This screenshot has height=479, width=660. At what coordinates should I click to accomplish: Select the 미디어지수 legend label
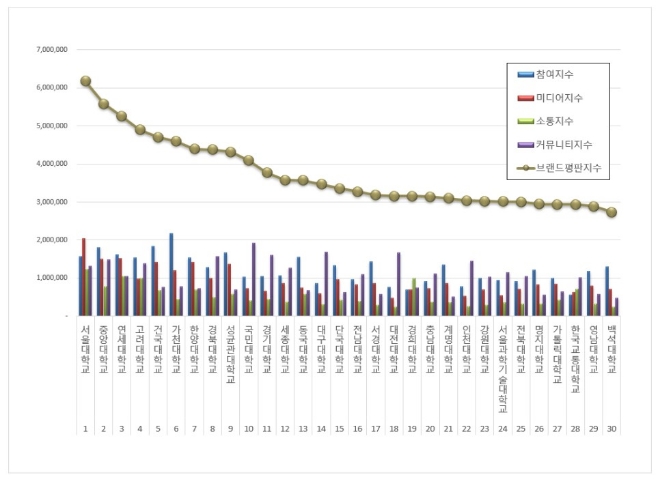coord(559,98)
